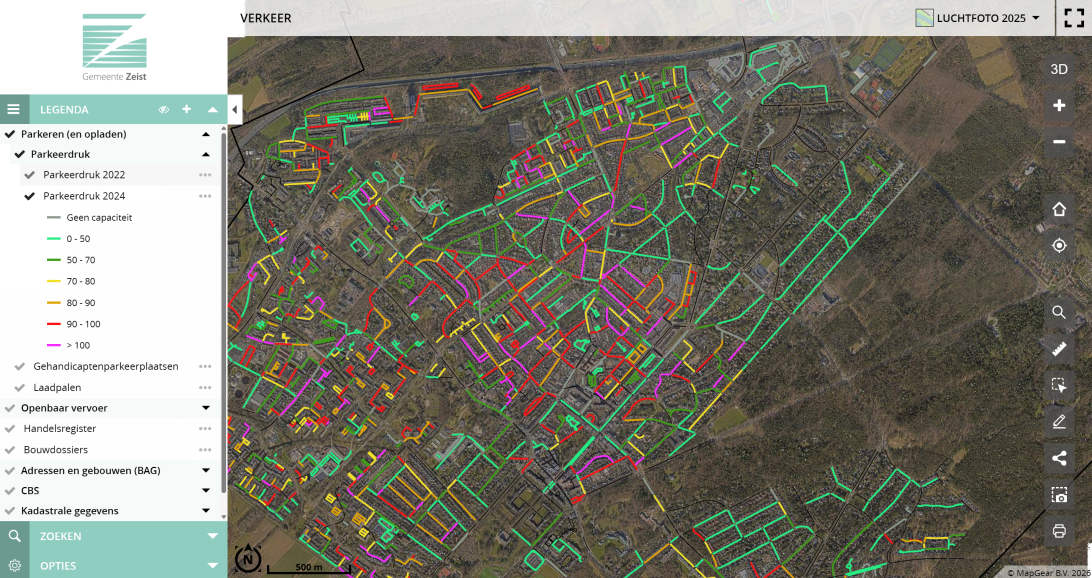Click the magnifier icon beside ZOEKEN

15,536
